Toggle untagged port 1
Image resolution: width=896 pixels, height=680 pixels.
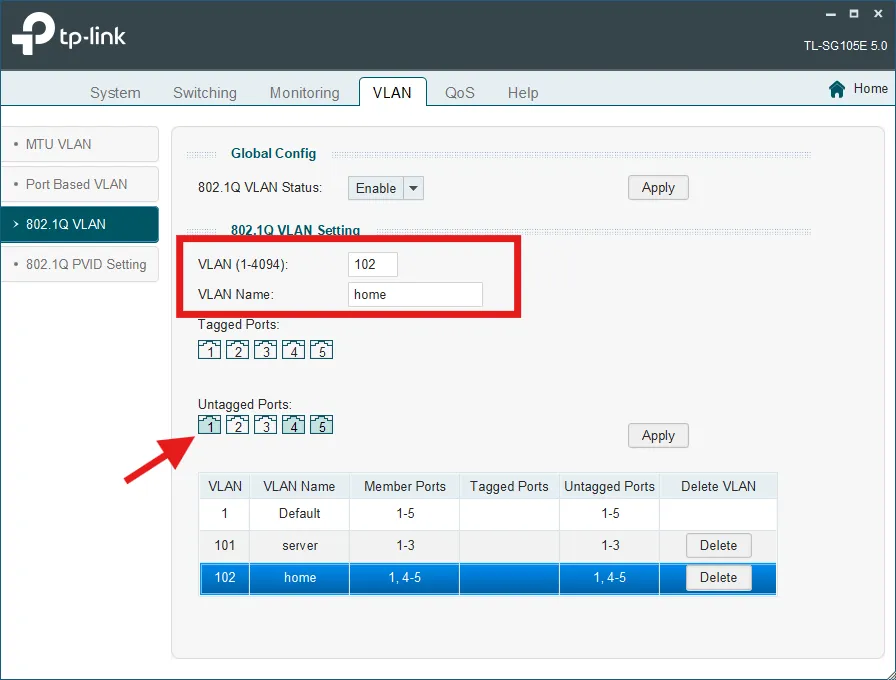(209, 425)
